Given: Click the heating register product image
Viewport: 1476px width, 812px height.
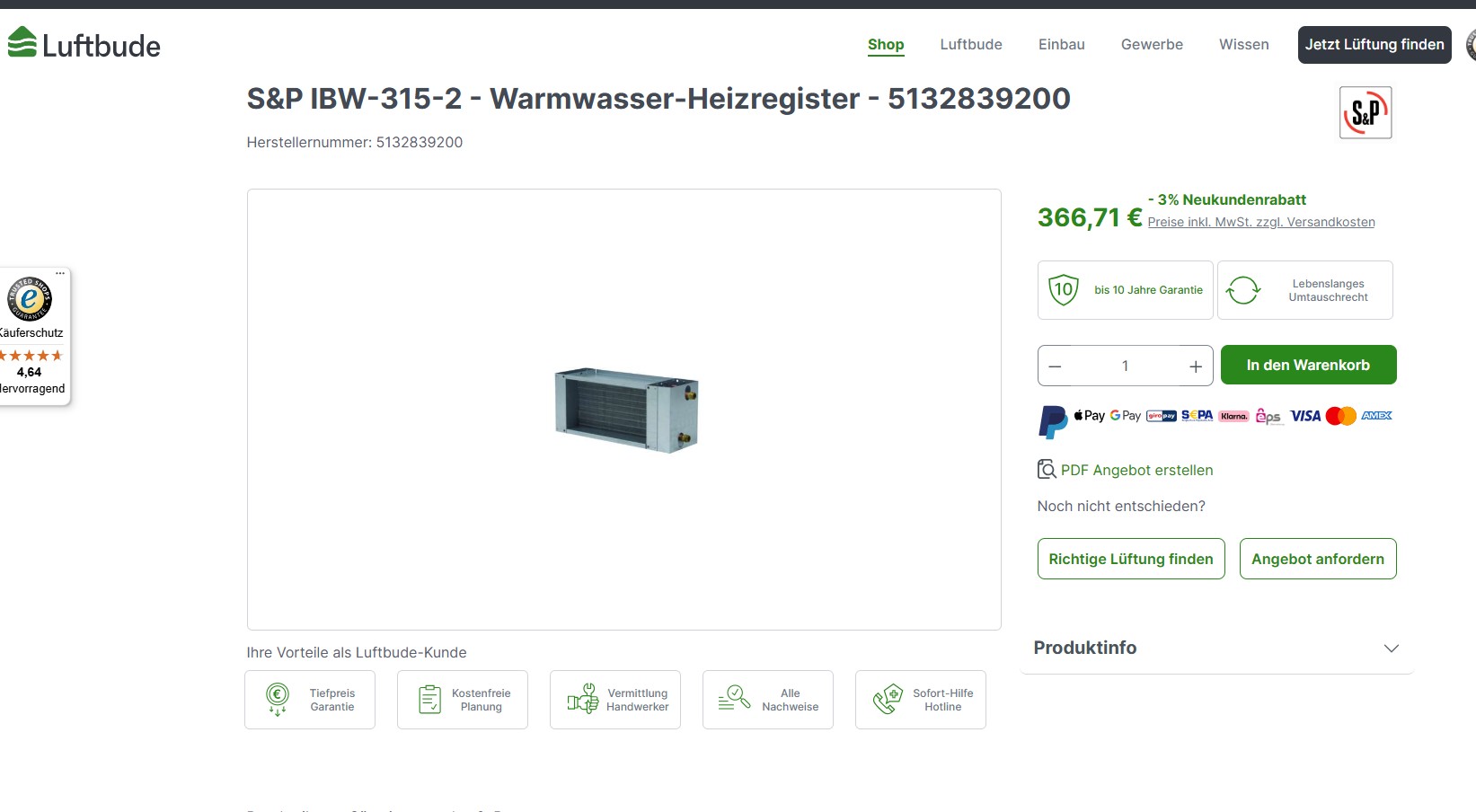Looking at the screenshot, I should [x=626, y=410].
